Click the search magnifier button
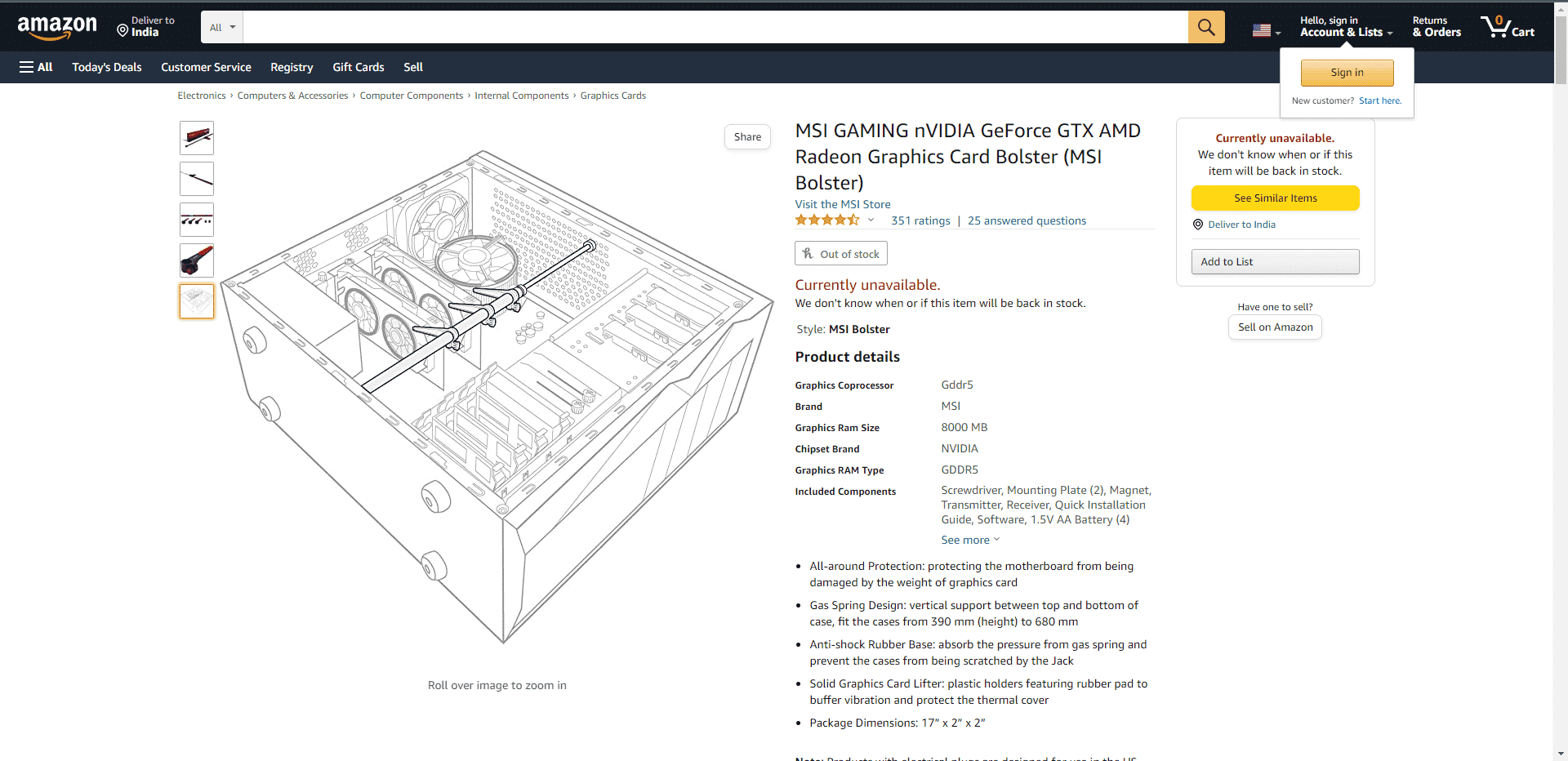1568x761 pixels. (x=1206, y=27)
